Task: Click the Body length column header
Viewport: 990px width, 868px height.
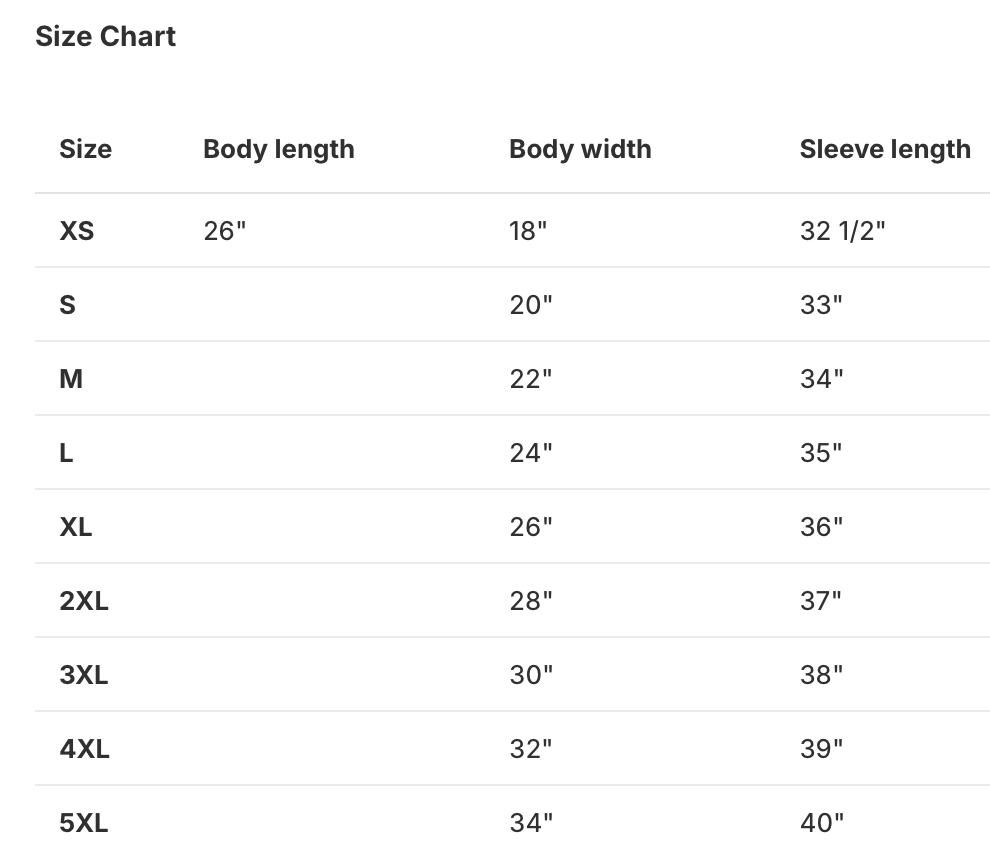Action: click(278, 149)
